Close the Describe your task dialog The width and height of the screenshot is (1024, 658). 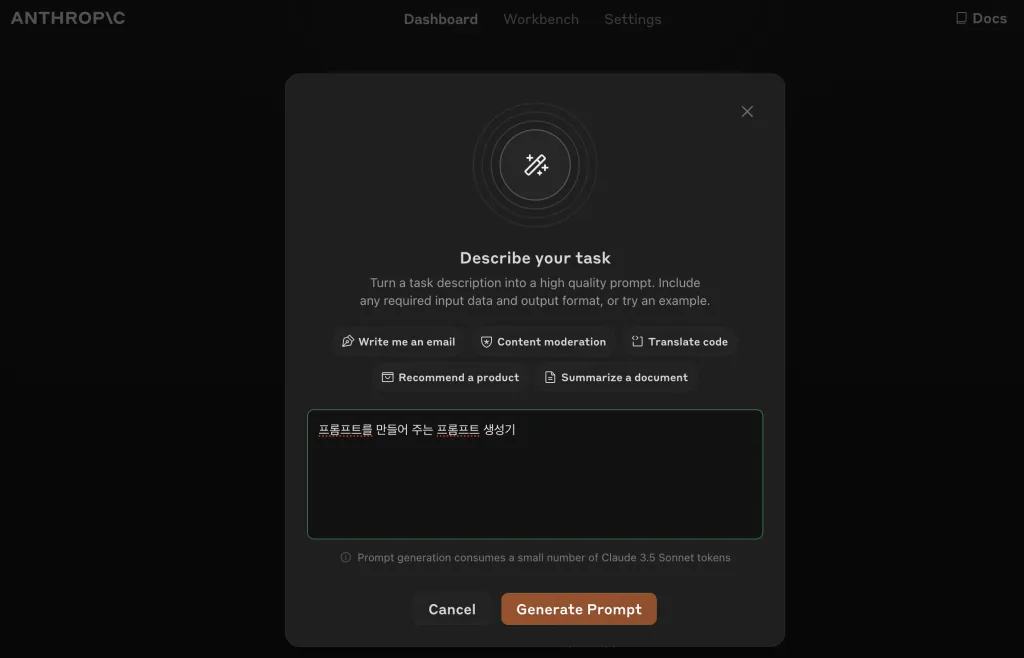(x=747, y=112)
